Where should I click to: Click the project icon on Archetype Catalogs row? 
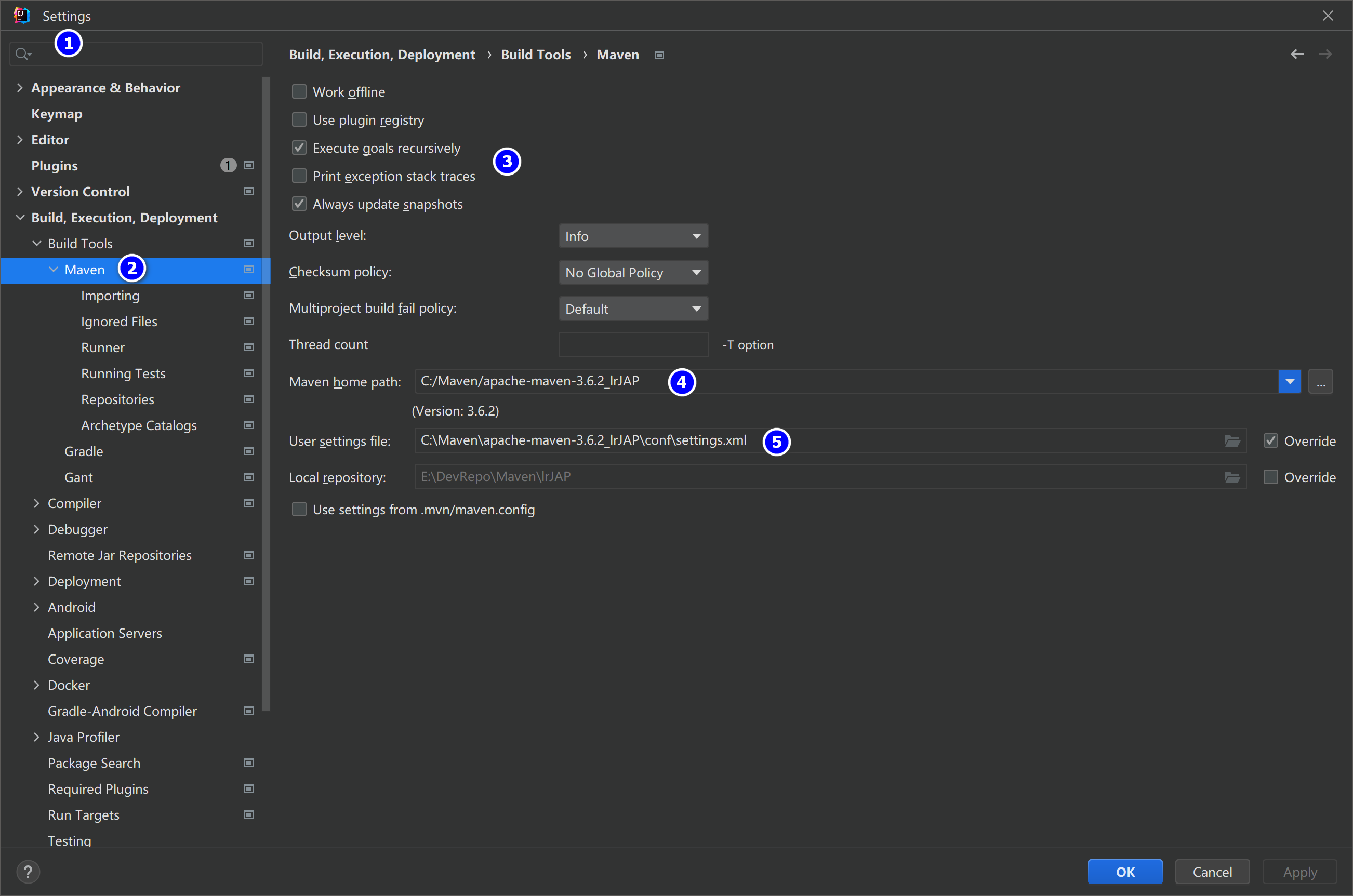coord(249,425)
